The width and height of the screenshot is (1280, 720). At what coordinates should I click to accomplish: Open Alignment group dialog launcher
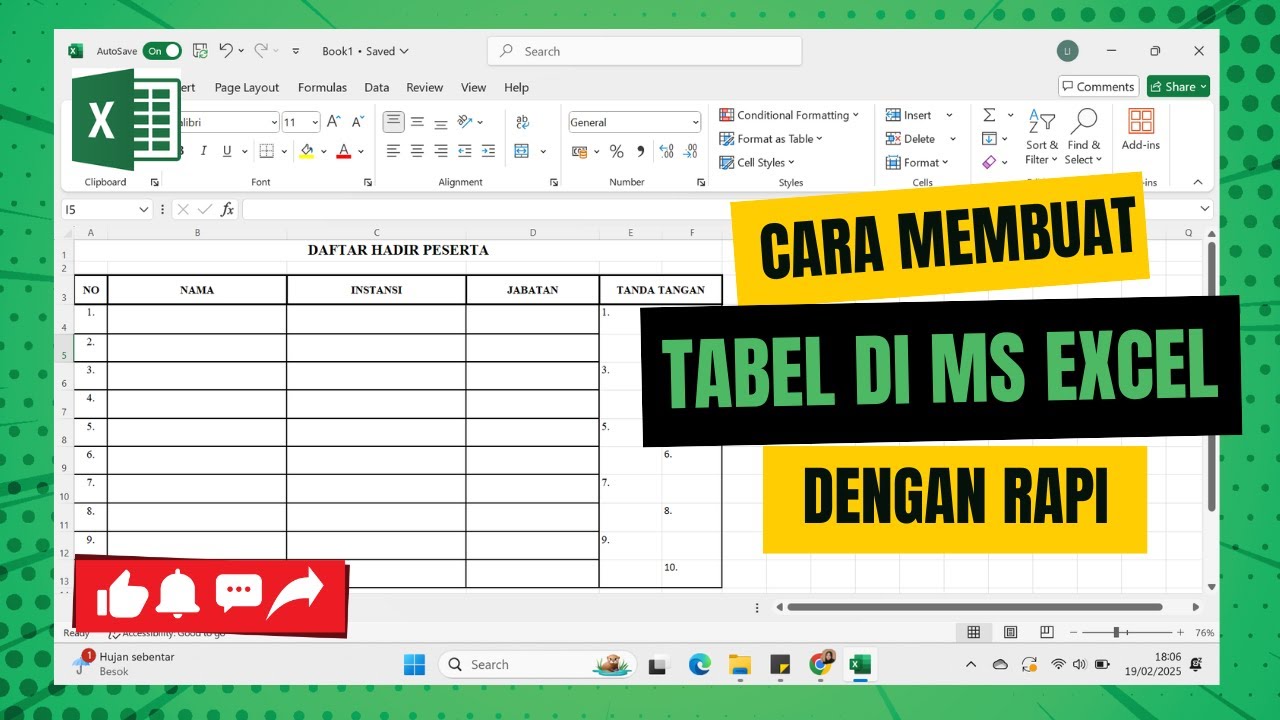click(554, 183)
